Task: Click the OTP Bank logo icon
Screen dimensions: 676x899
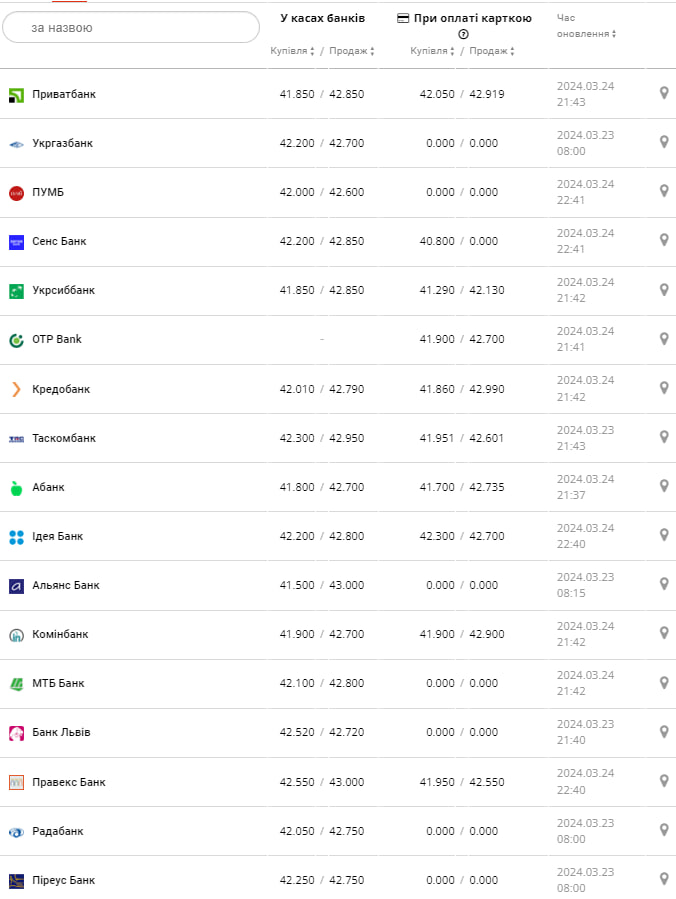Action: 16,340
